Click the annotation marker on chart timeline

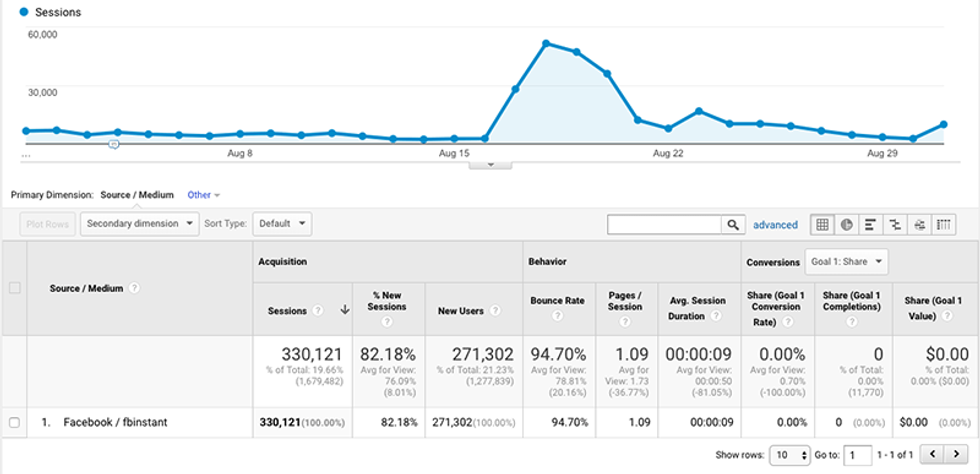pos(114,144)
